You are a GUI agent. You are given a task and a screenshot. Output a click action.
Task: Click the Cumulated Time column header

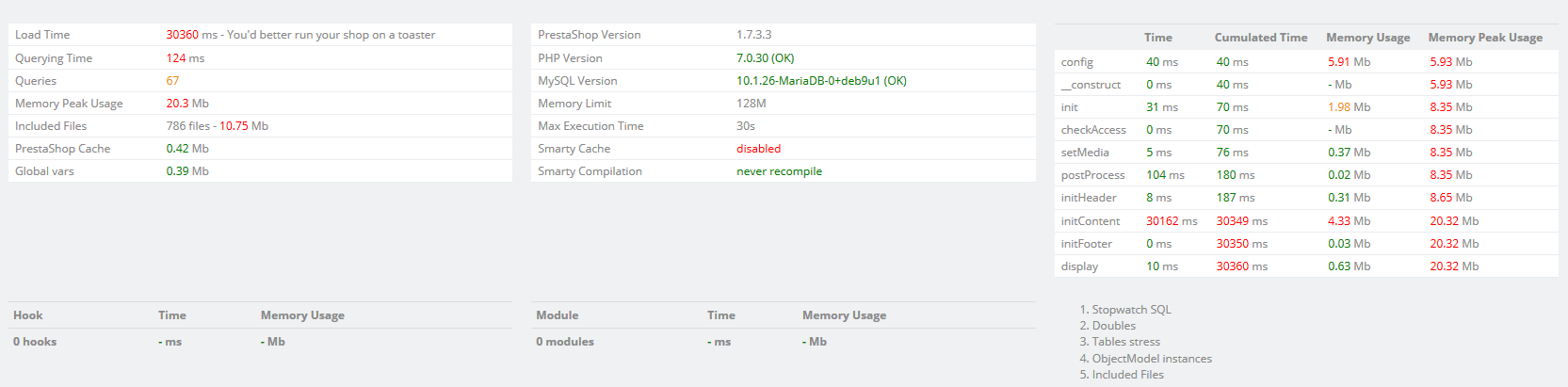pyautogui.click(x=1260, y=38)
